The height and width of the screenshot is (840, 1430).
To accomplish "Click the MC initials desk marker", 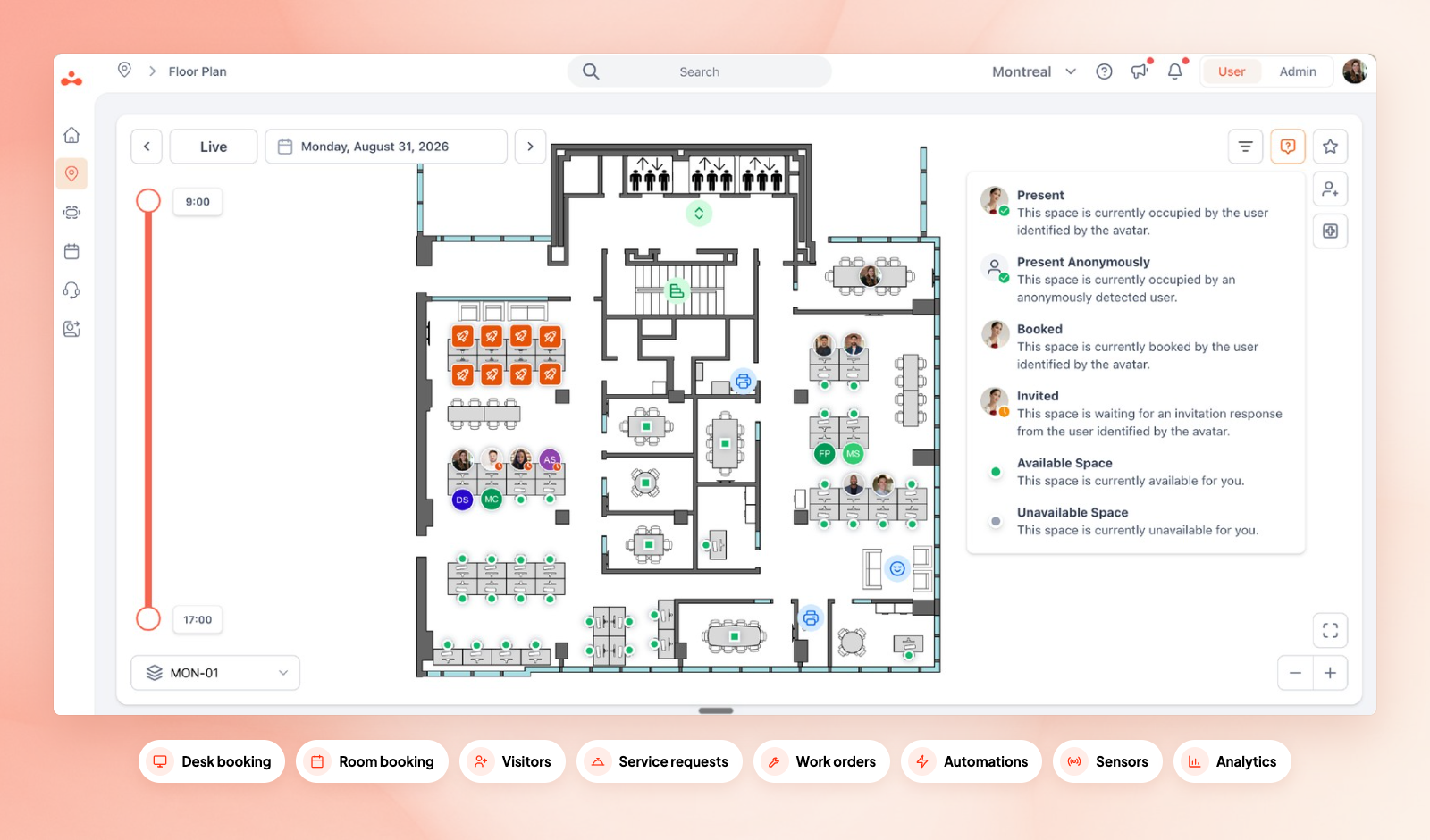I will click(x=492, y=500).
